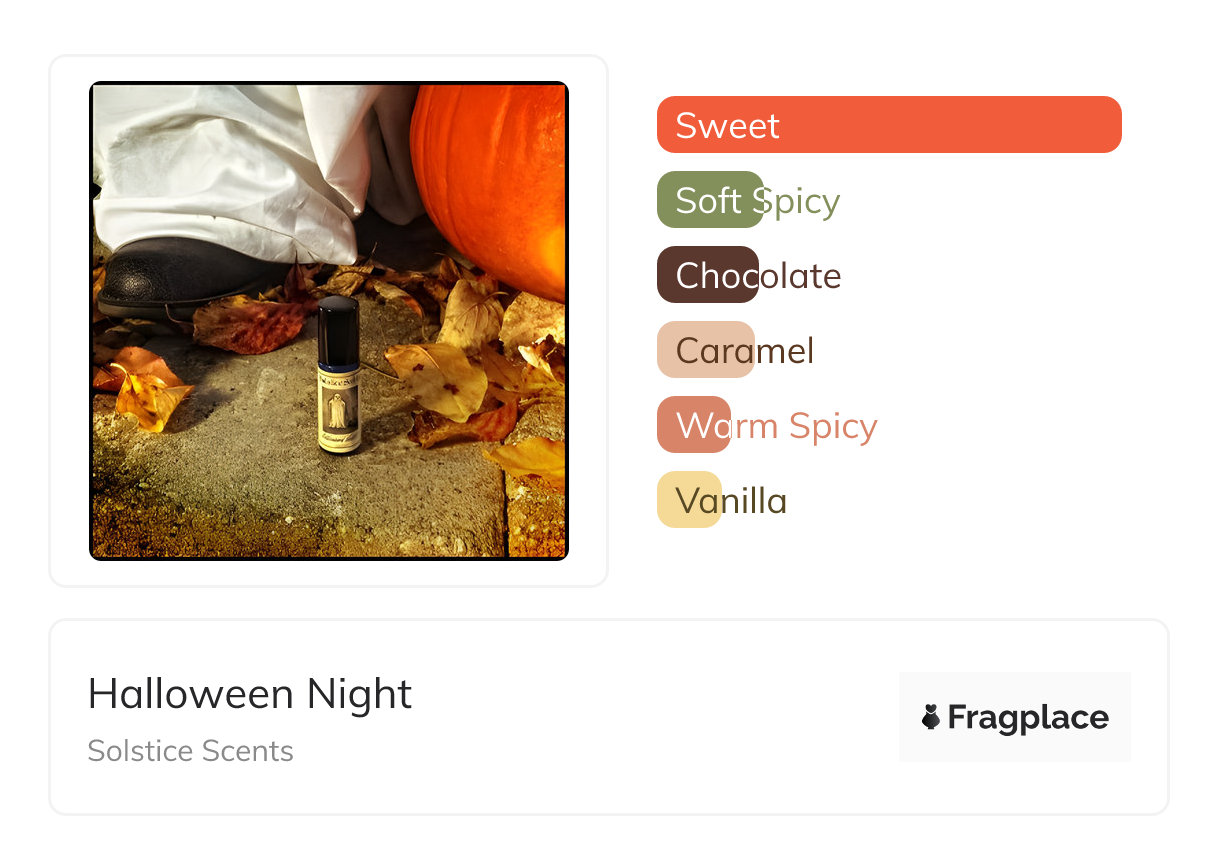
Task: Click the perfume bottle in the photo
Action: 338,380
